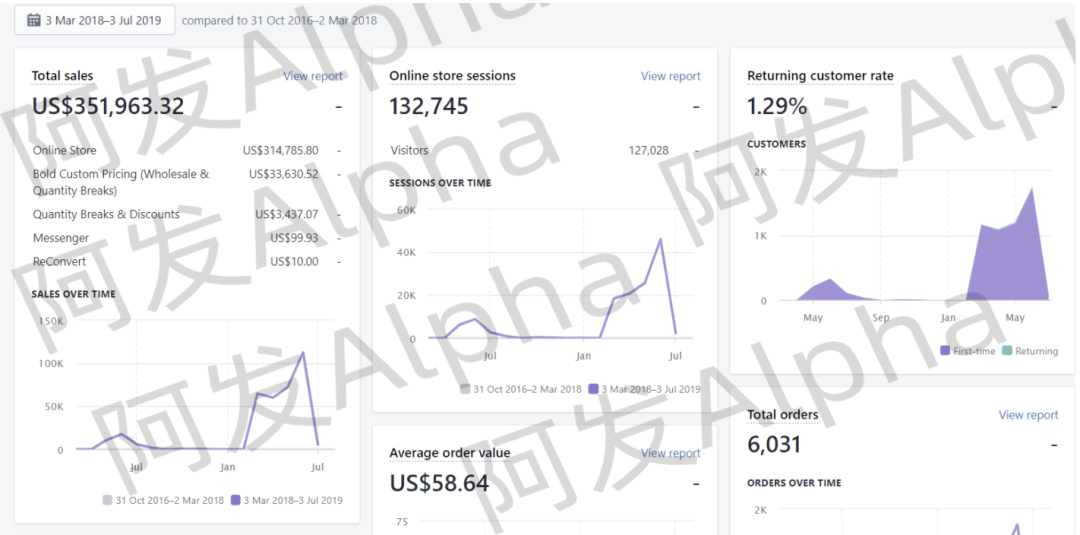
Task: Click the US$10.00 amount
Action: 294,262
